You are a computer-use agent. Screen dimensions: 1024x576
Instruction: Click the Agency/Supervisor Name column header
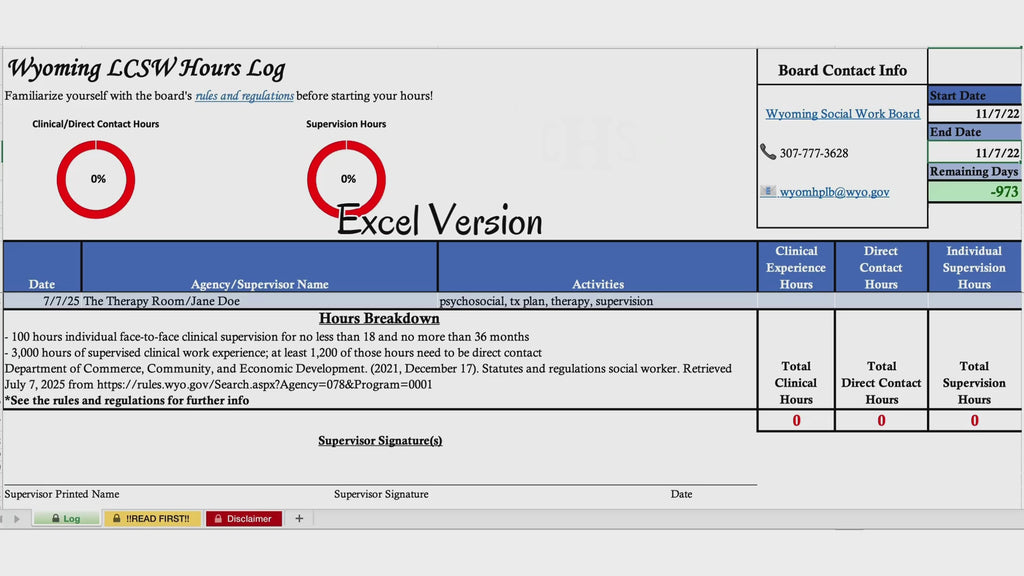point(259,267)
